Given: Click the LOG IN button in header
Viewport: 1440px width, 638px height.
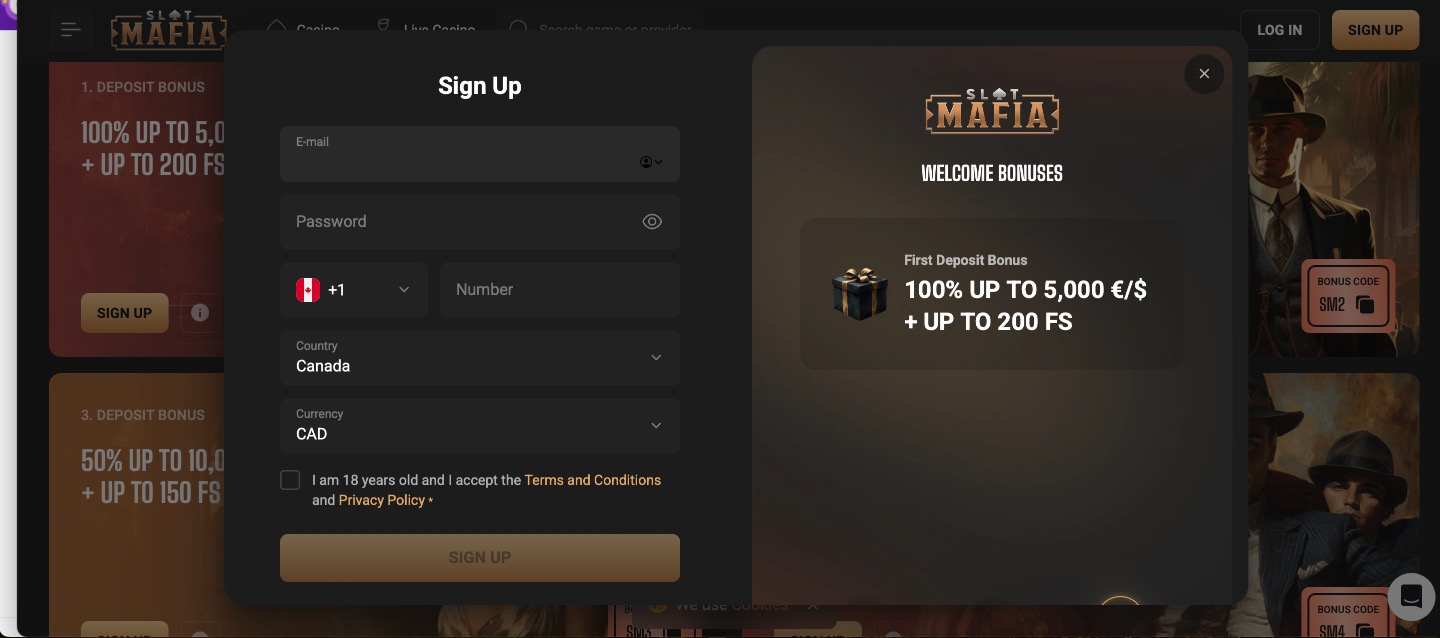Looking at the screenshot, I should click(x=1280, y=30).
